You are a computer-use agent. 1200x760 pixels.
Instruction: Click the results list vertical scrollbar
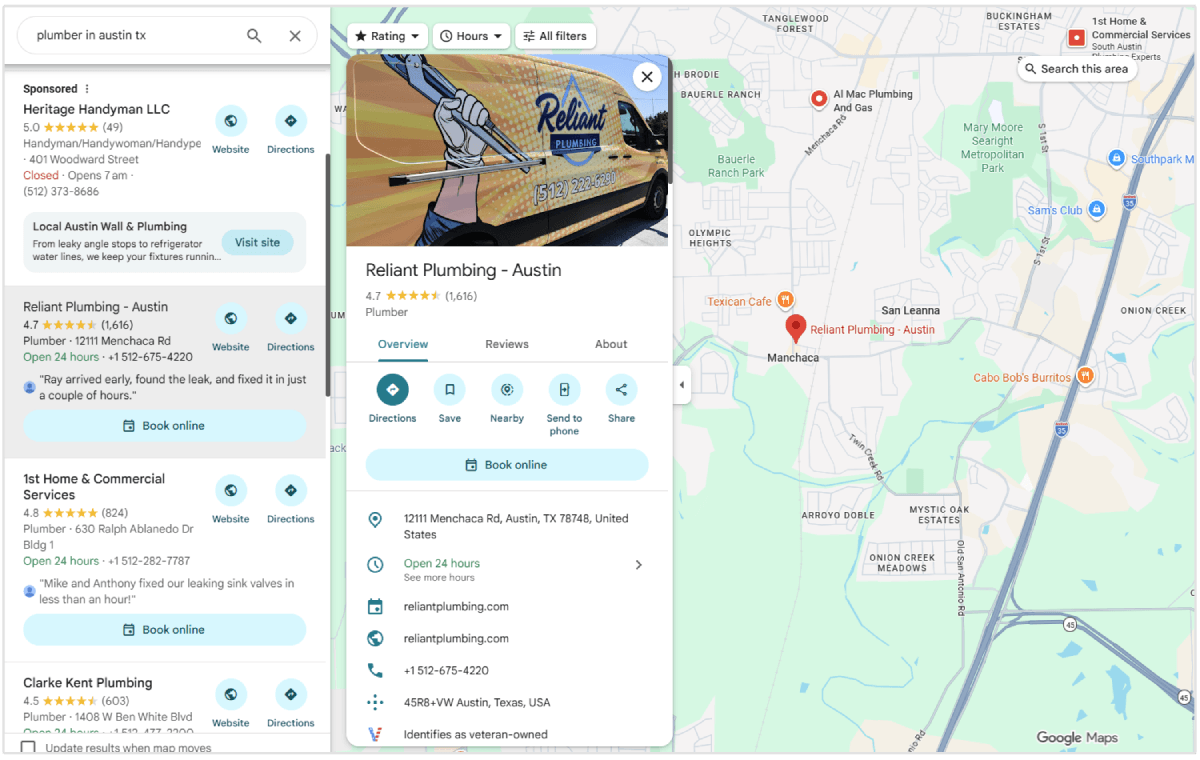[x=327, y=275]
